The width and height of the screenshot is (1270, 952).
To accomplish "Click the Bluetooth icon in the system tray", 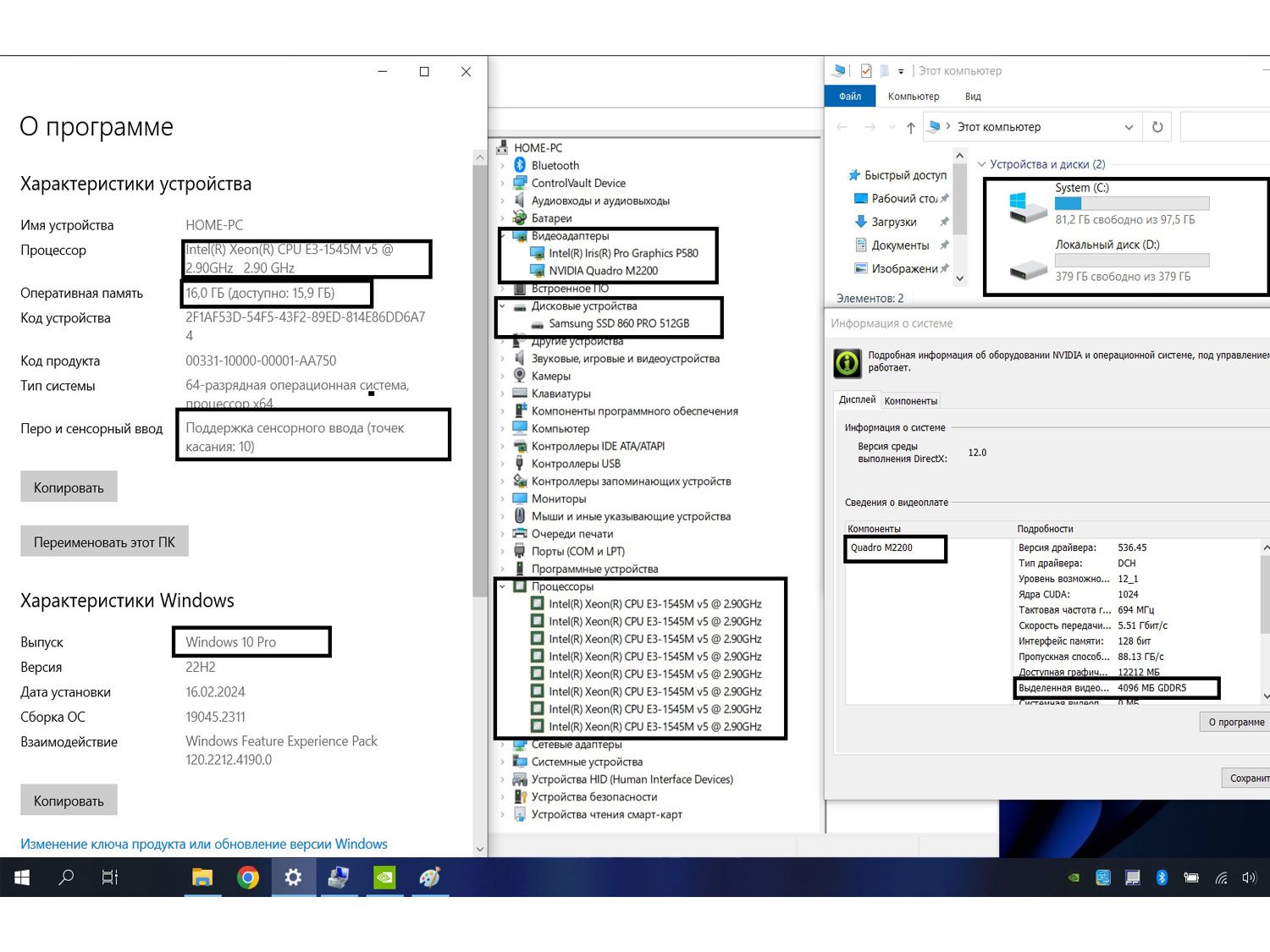I will point(1162,878).
